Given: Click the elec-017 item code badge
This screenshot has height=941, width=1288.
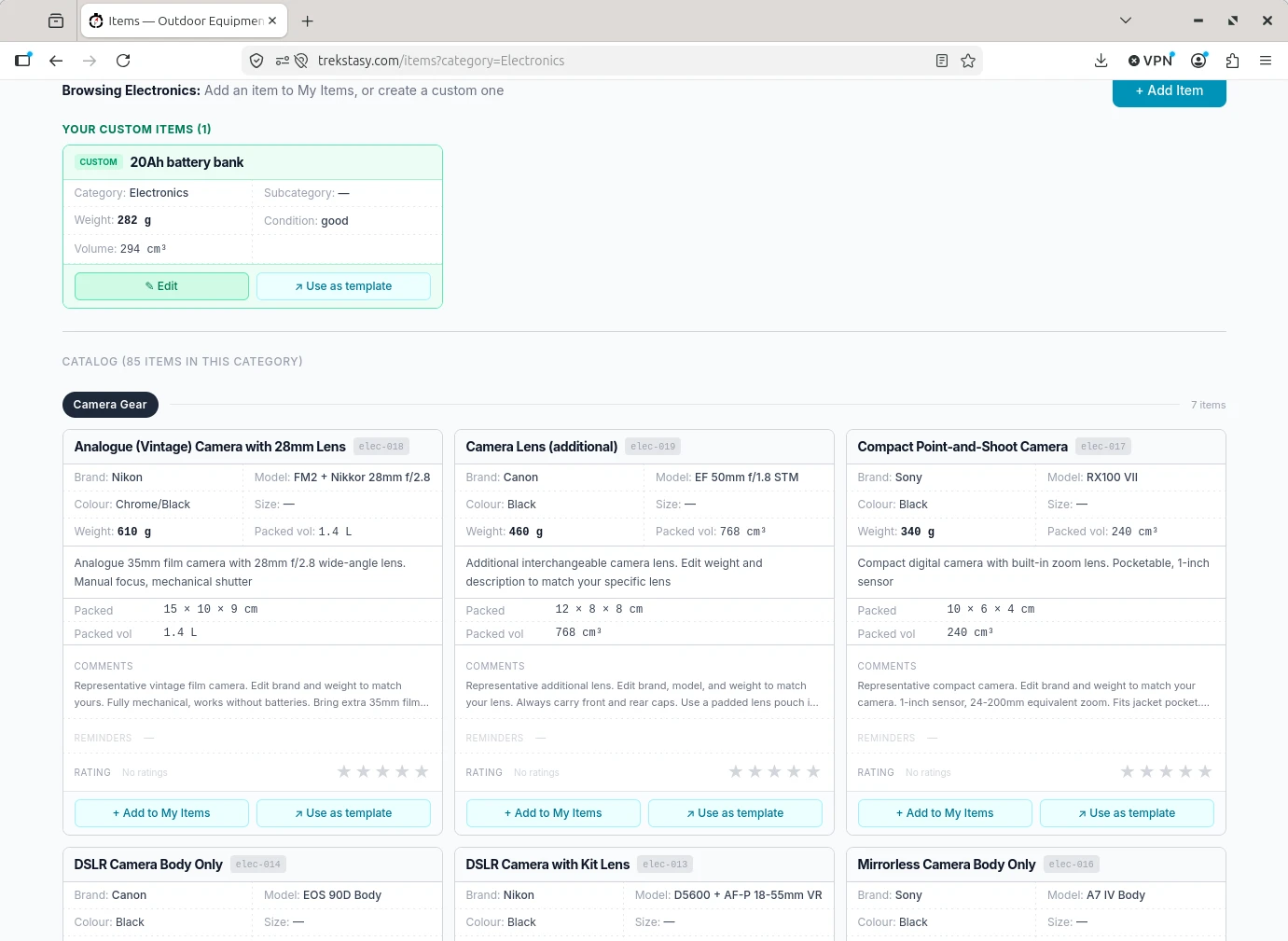Looking at the screenshot, I should tap(1103, 447).
